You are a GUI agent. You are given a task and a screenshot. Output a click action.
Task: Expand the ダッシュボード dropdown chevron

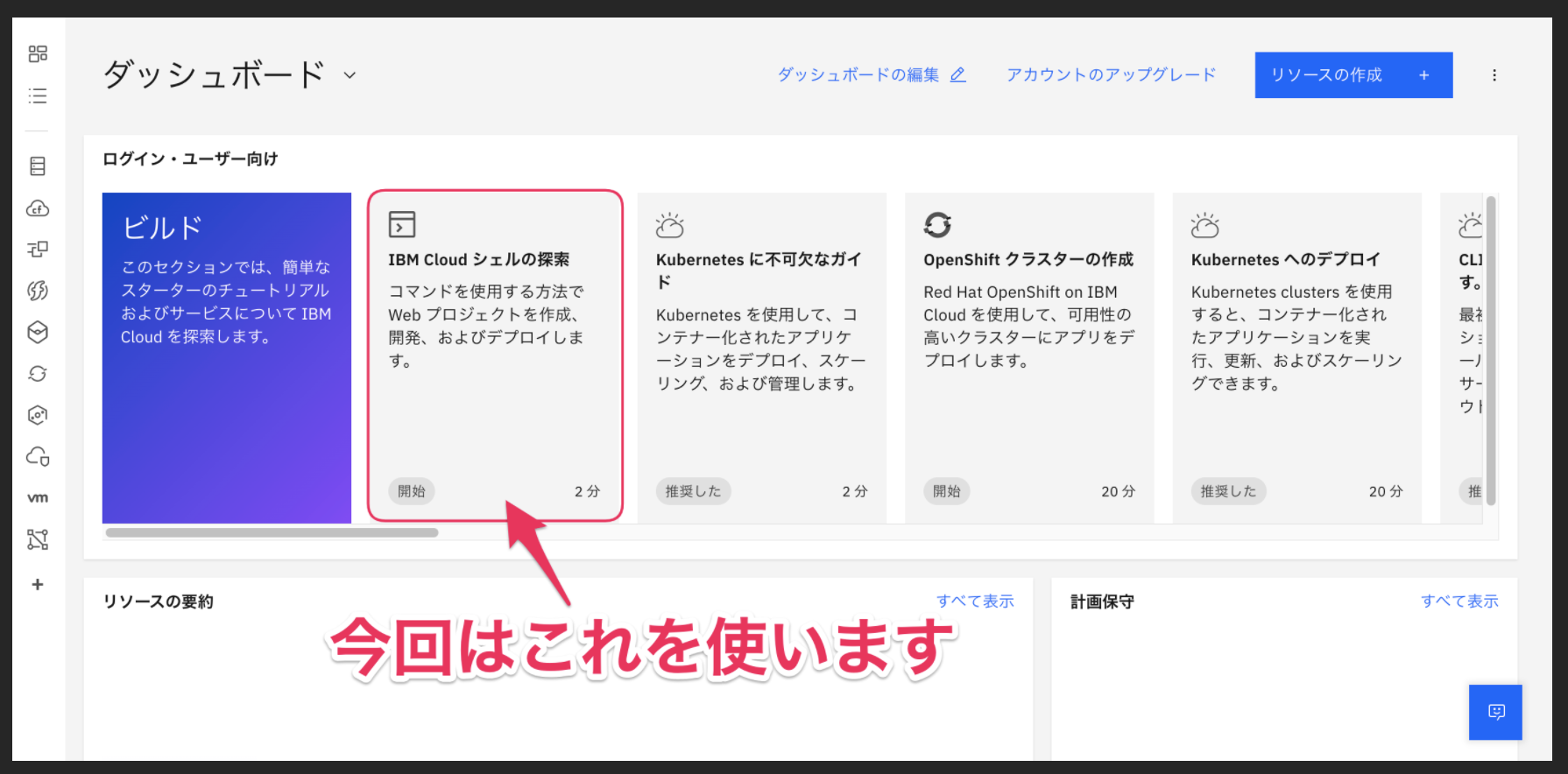click(350, 75)
